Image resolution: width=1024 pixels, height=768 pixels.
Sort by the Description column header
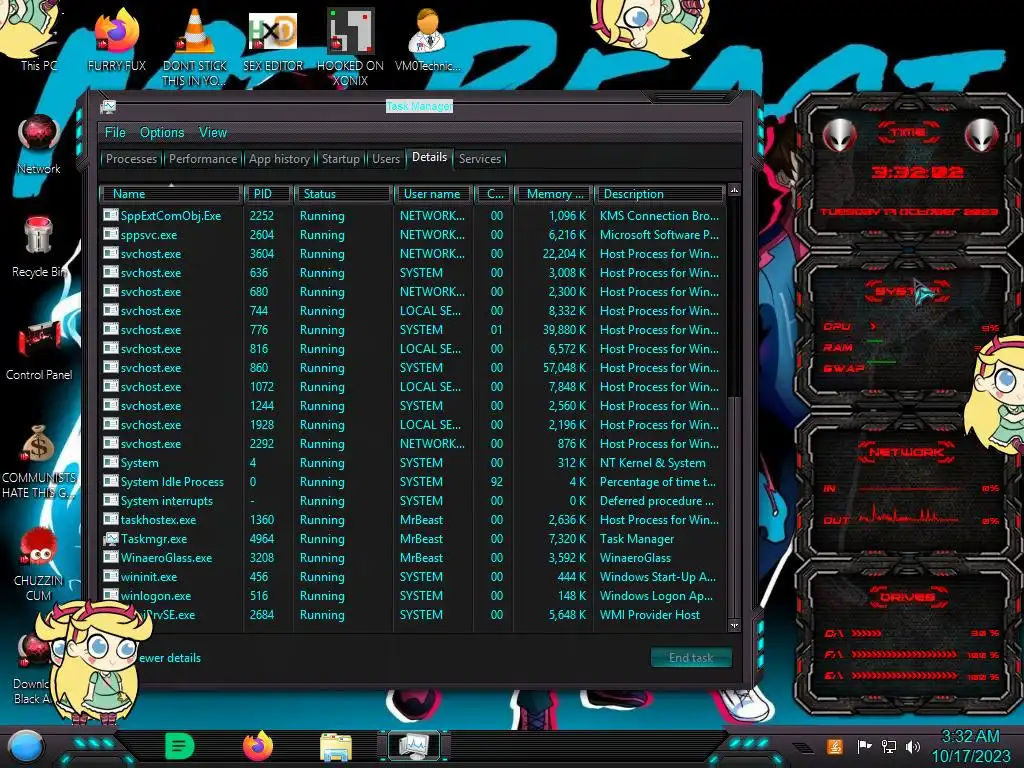click(x=658, y=194)
